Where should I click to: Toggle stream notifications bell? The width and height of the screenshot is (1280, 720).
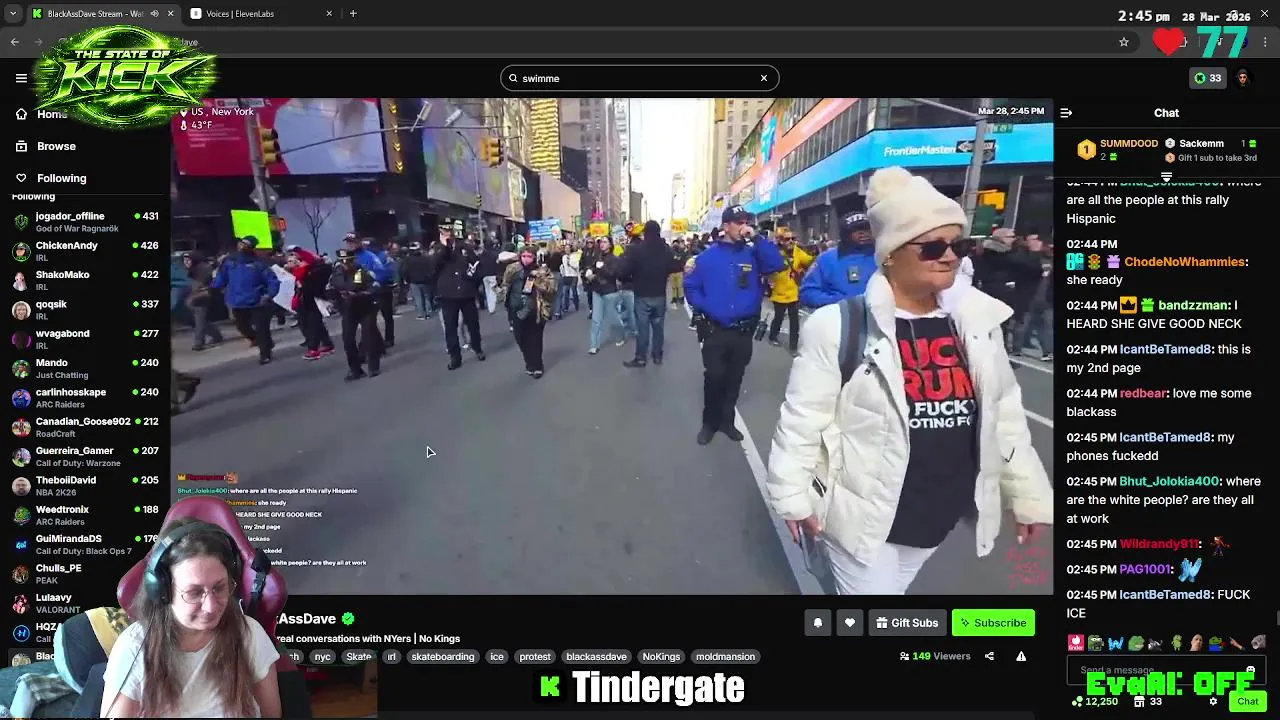[x=818, y=623]
